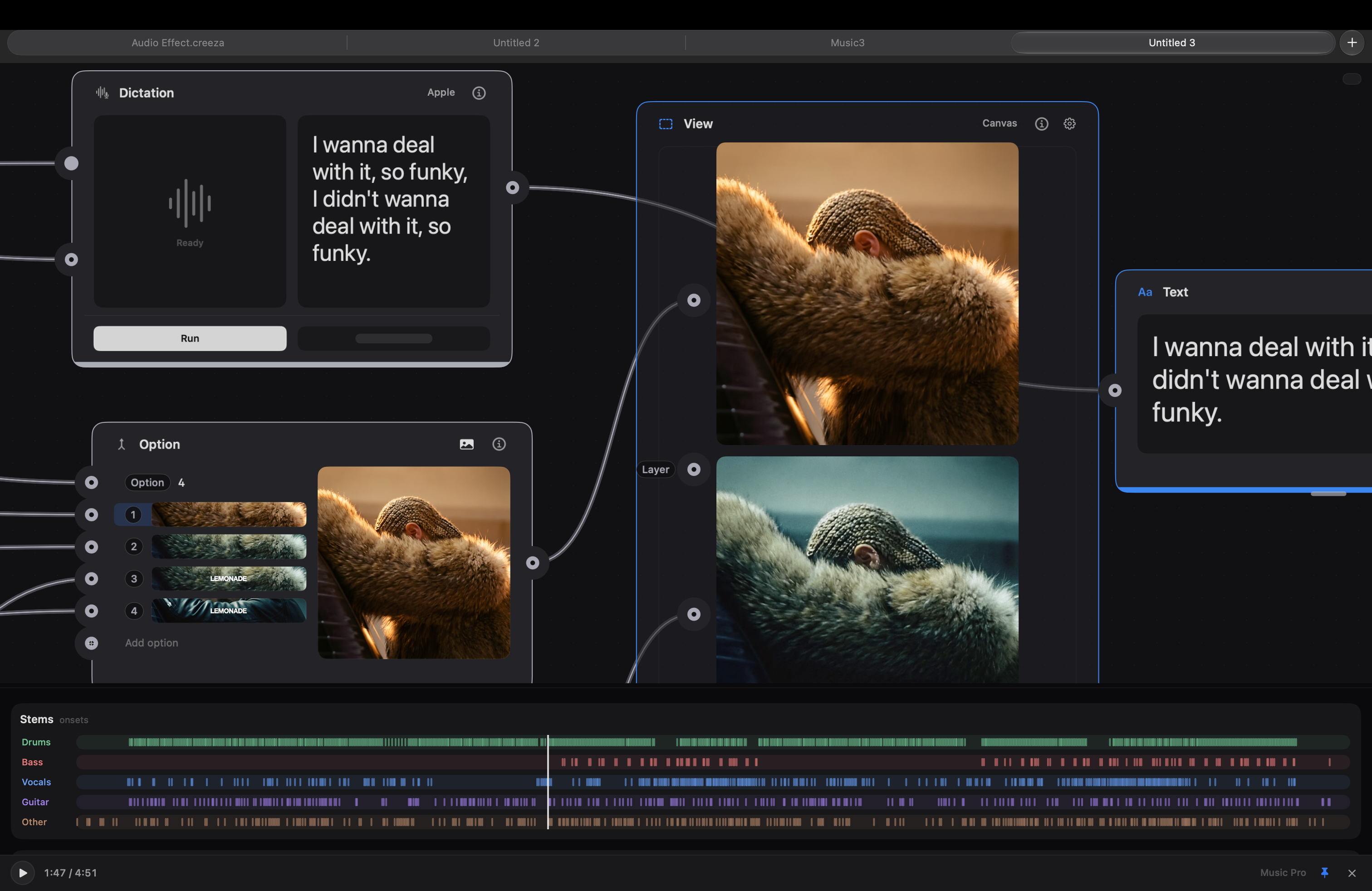Click Dictation upper-left input port
Viewport: 1372px width, 891px height.
click(x=71, y=164)
